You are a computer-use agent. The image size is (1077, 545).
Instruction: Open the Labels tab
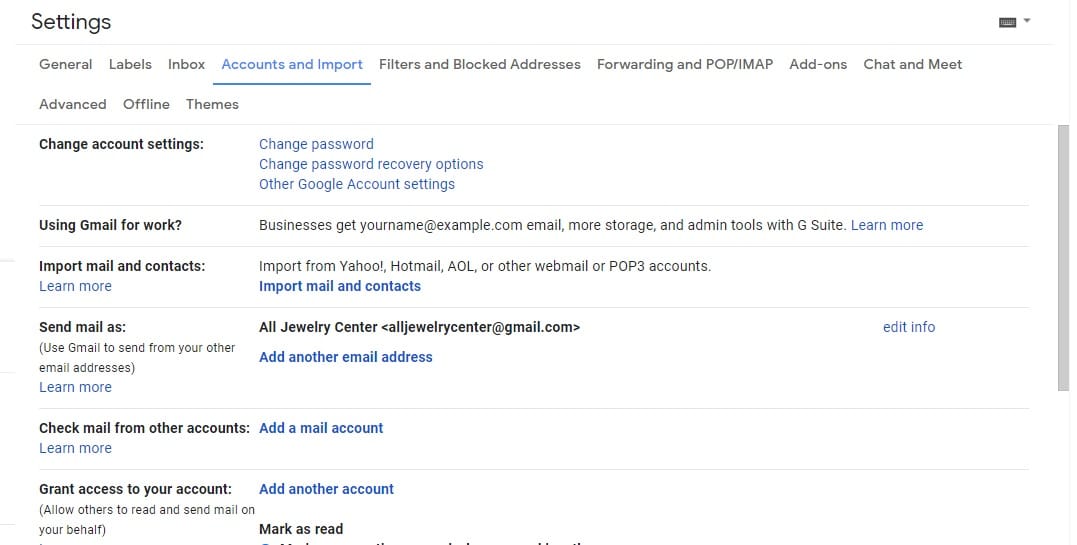click(x=130, y=65)
